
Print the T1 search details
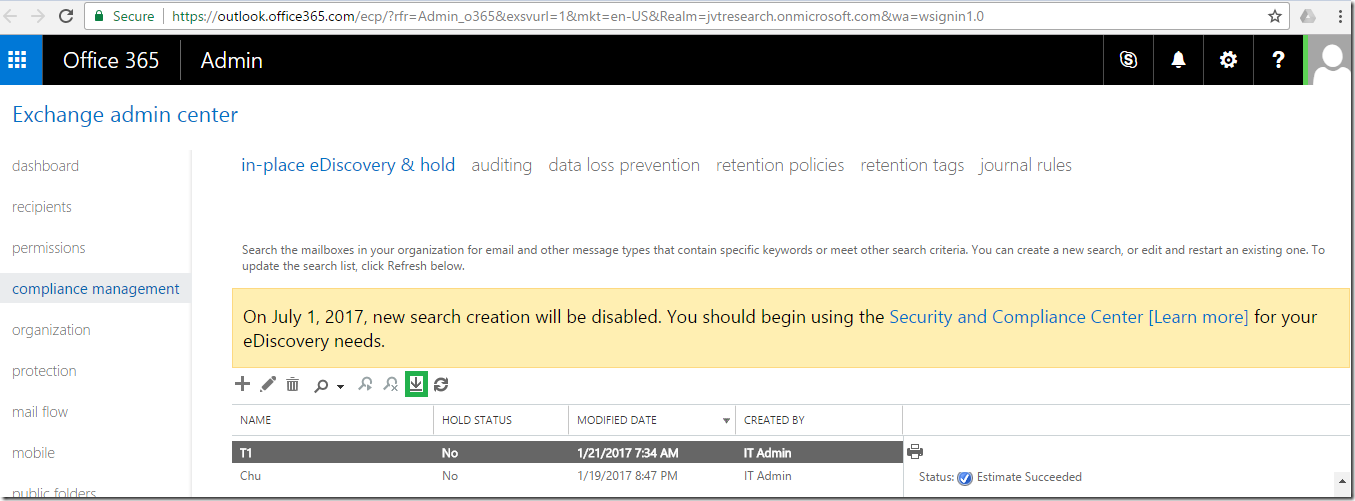[915, 452]
